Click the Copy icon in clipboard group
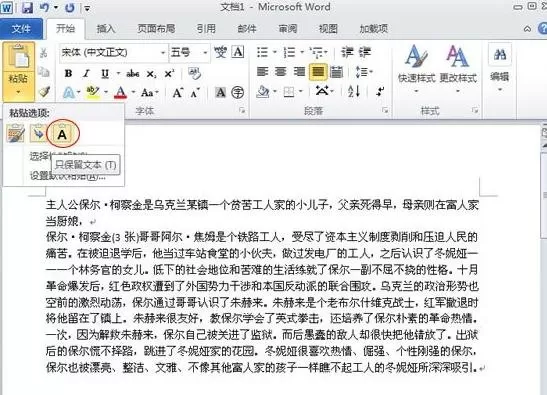Screen dimensions: 547x395 click(44, 72)
